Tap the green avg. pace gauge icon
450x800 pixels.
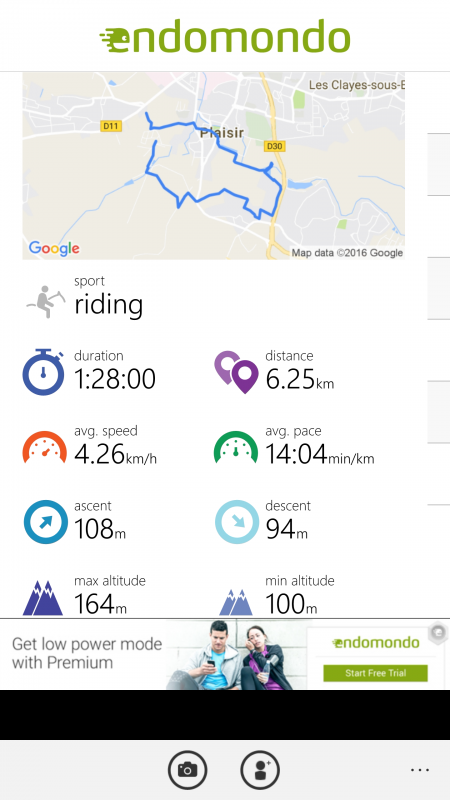tap(236, 448)
